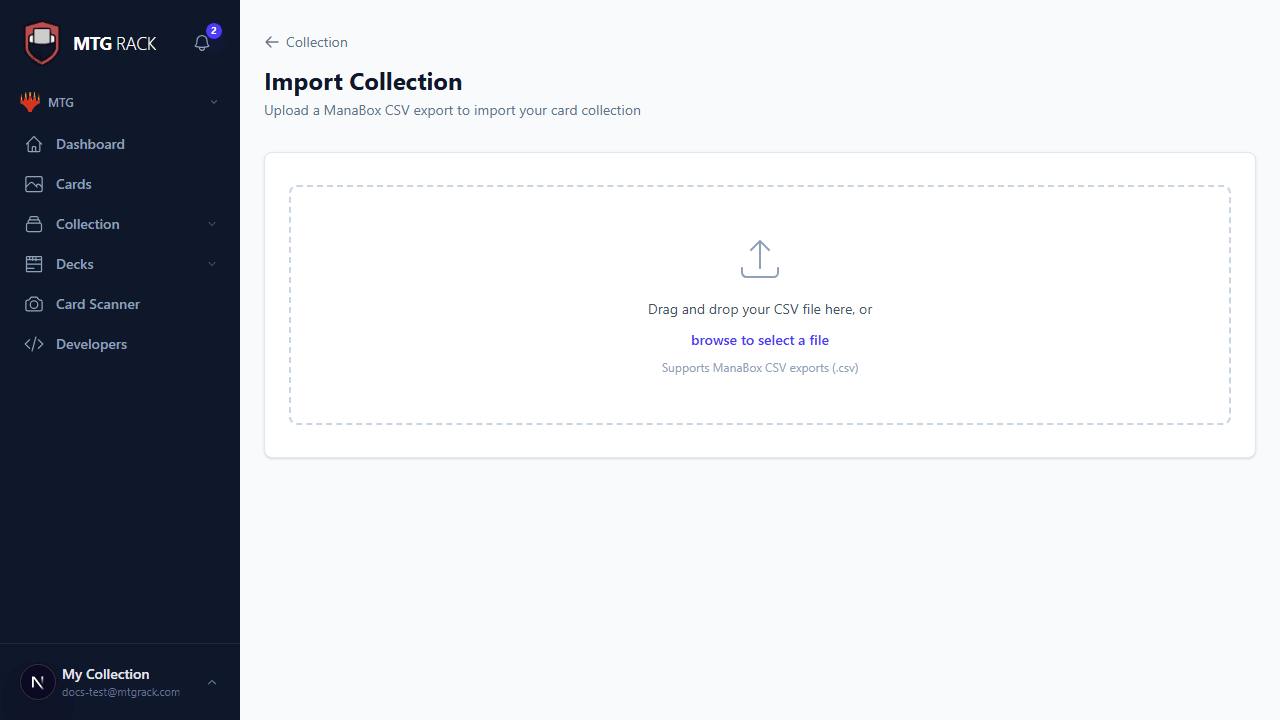Click the browse to select a file link
This screenshot has width=1280, height=720.
click(759, 340)
